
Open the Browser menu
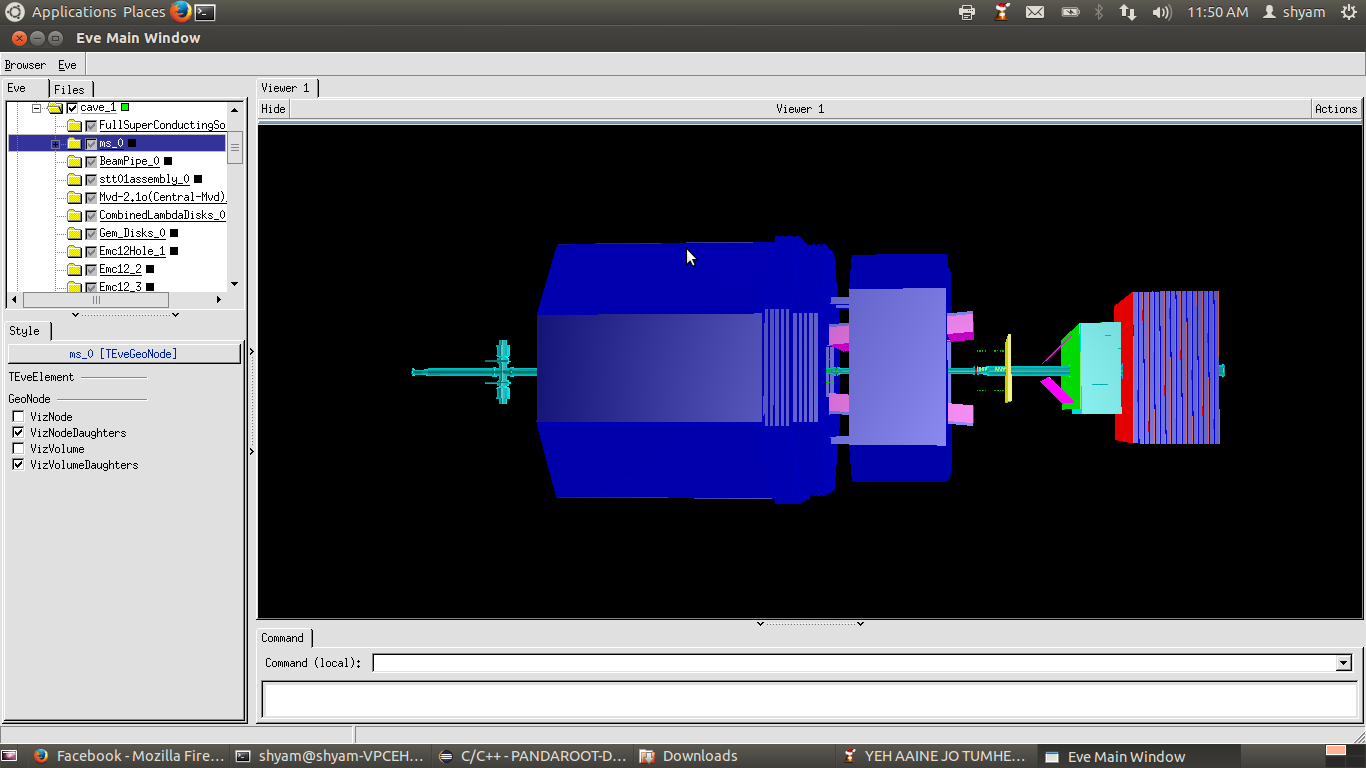(x=25, y=65)
